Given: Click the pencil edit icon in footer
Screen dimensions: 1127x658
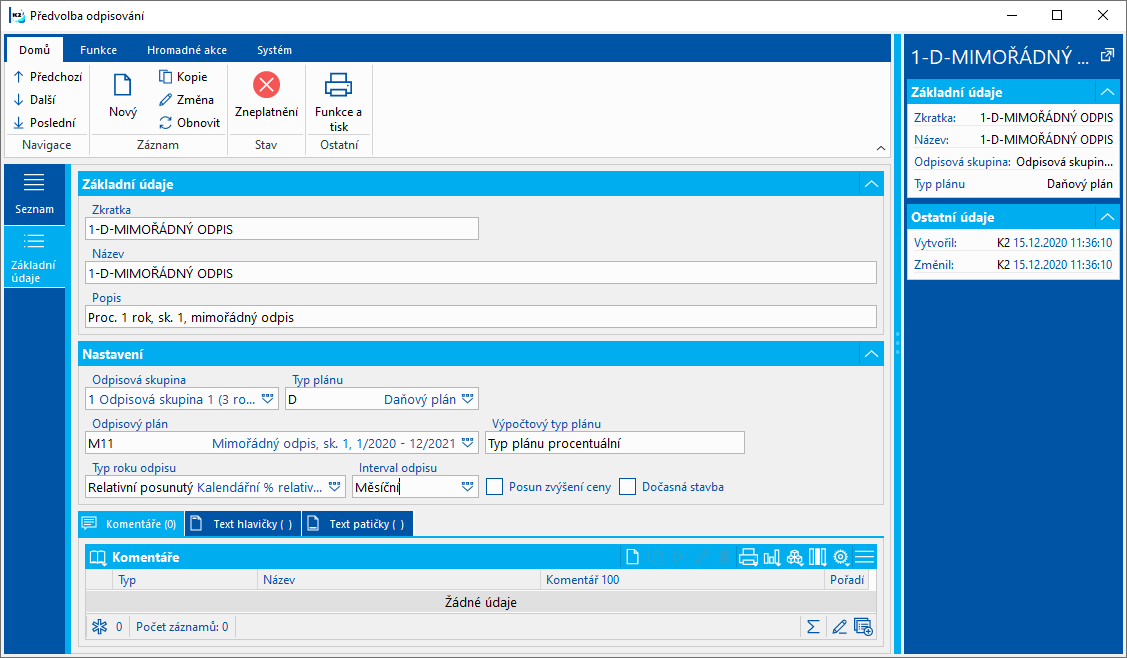Looking at the screenshot, I should (x=839, y=627).
